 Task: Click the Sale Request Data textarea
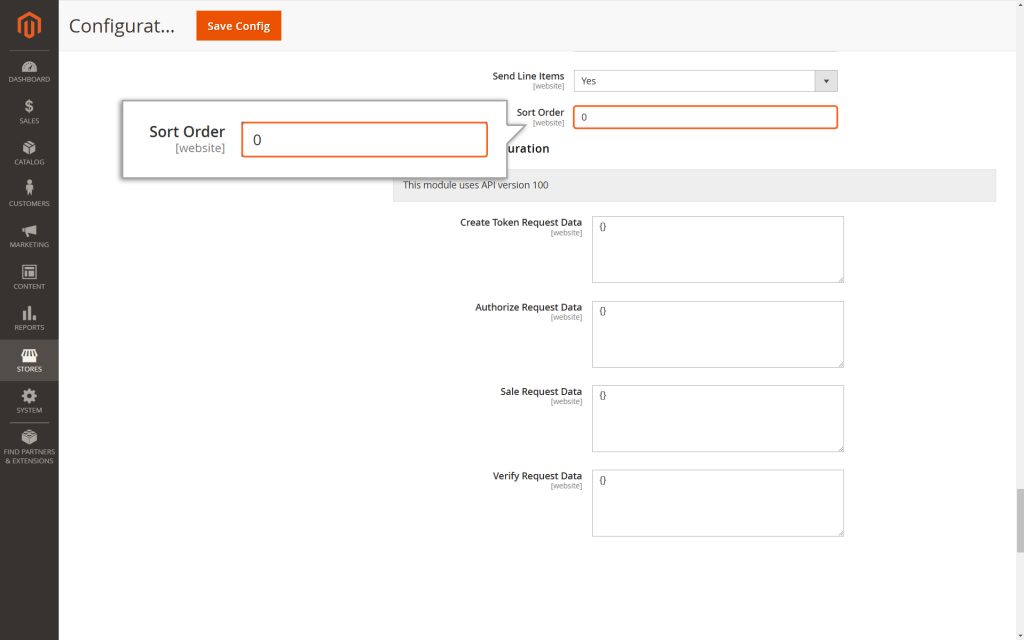(x=717, y=417)
